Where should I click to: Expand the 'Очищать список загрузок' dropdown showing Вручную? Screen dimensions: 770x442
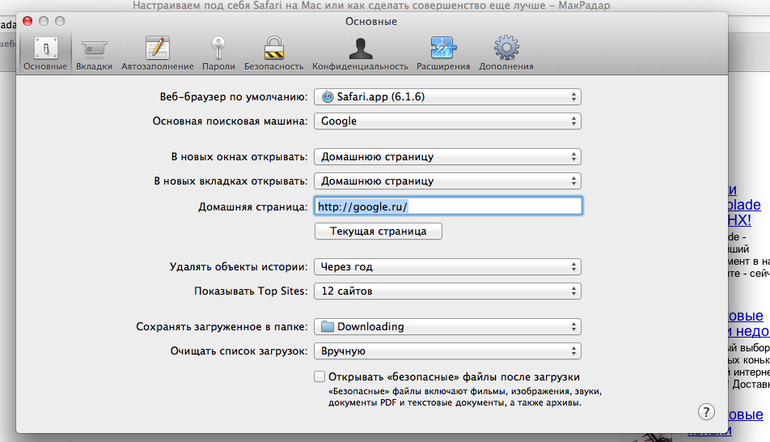448,351
